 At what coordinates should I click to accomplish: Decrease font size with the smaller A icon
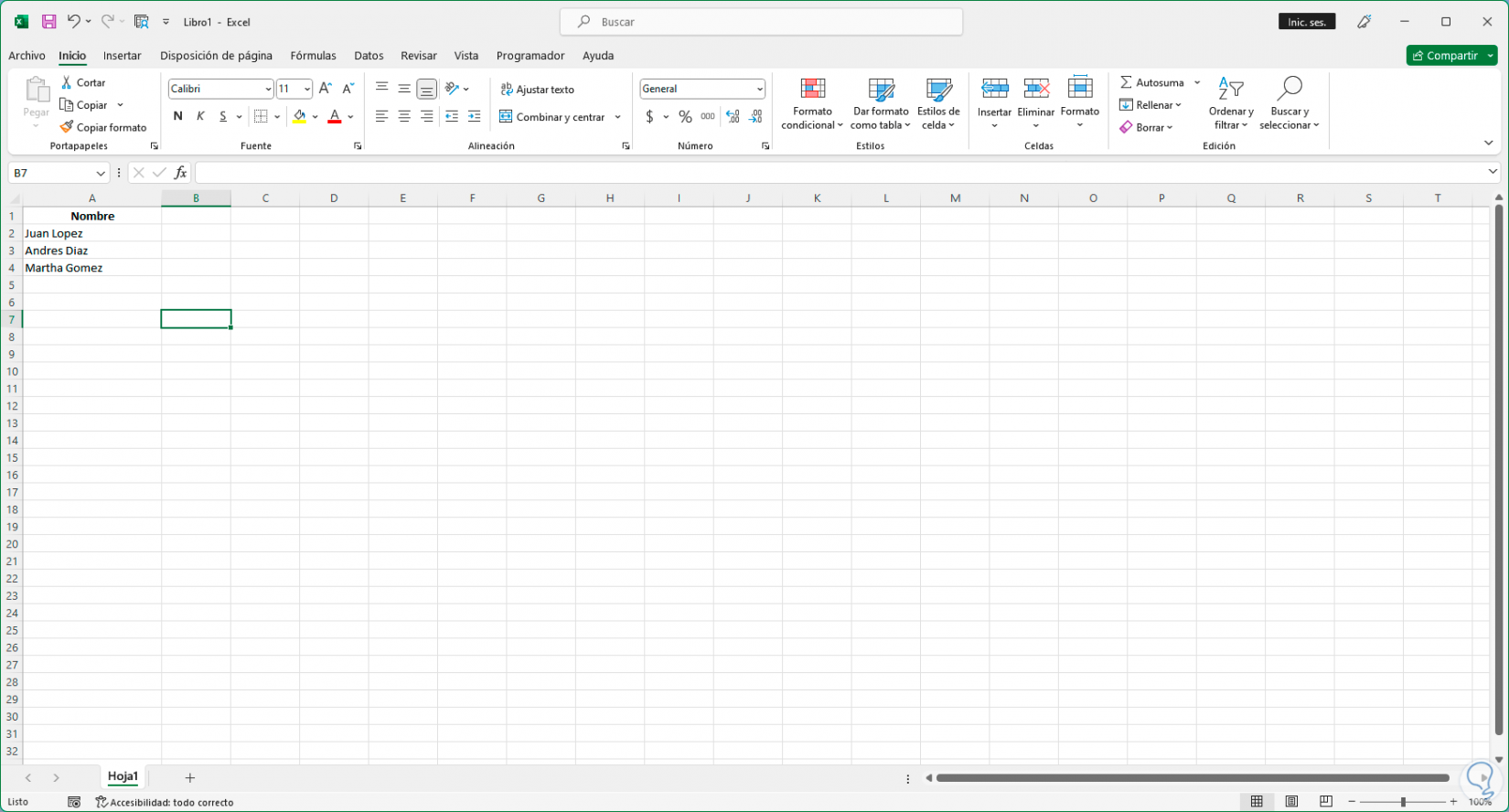pos(348,89)
